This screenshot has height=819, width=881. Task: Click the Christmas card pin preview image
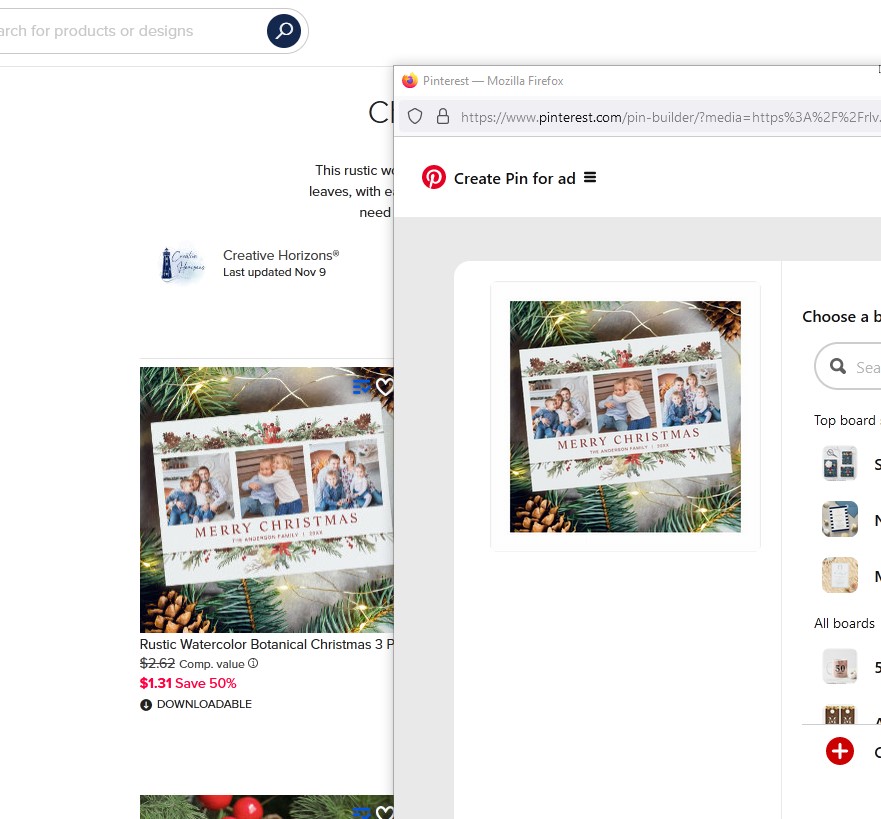coord(625,416)
